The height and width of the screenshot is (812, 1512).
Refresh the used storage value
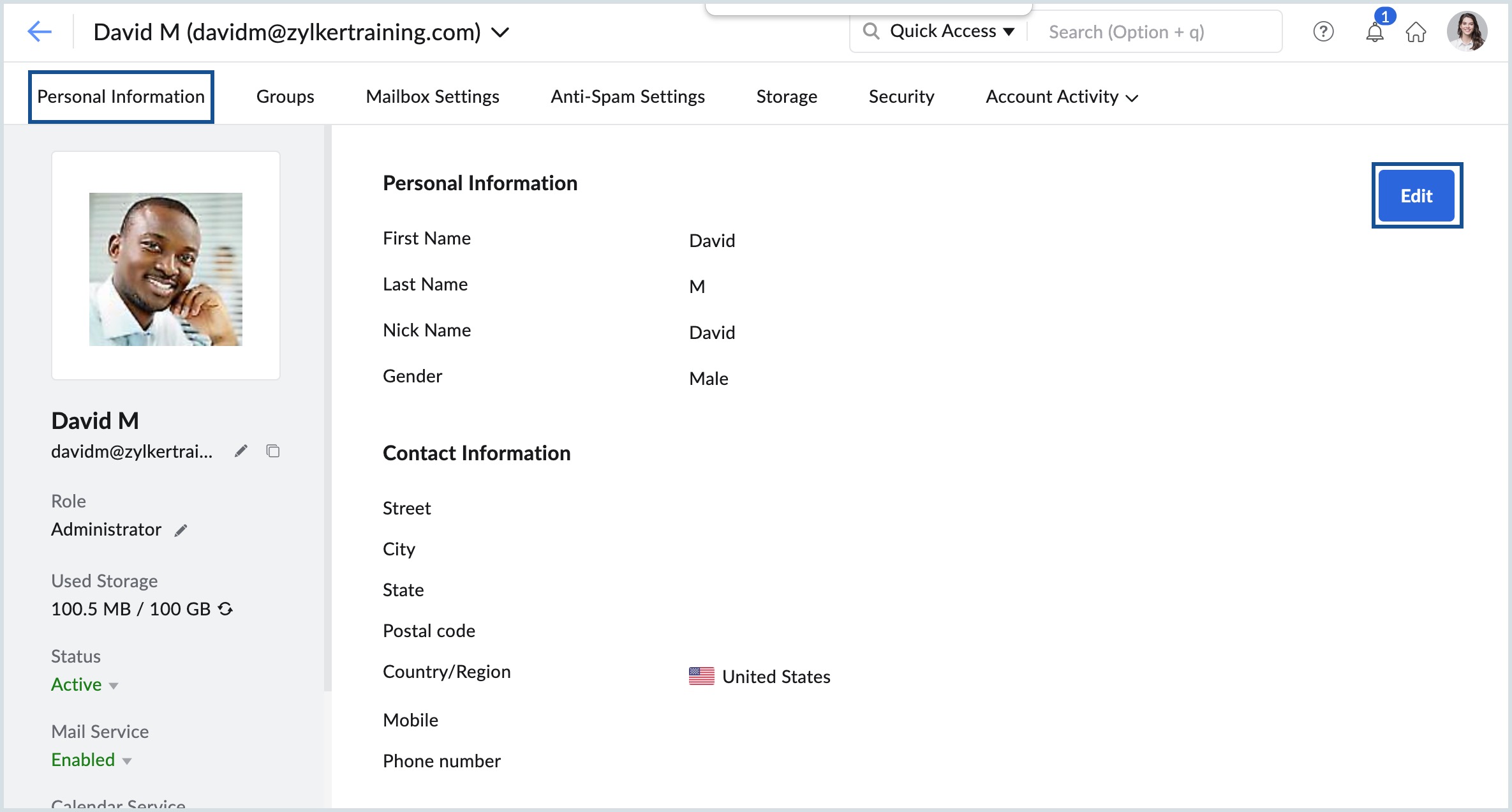click(x=225, y=609)
